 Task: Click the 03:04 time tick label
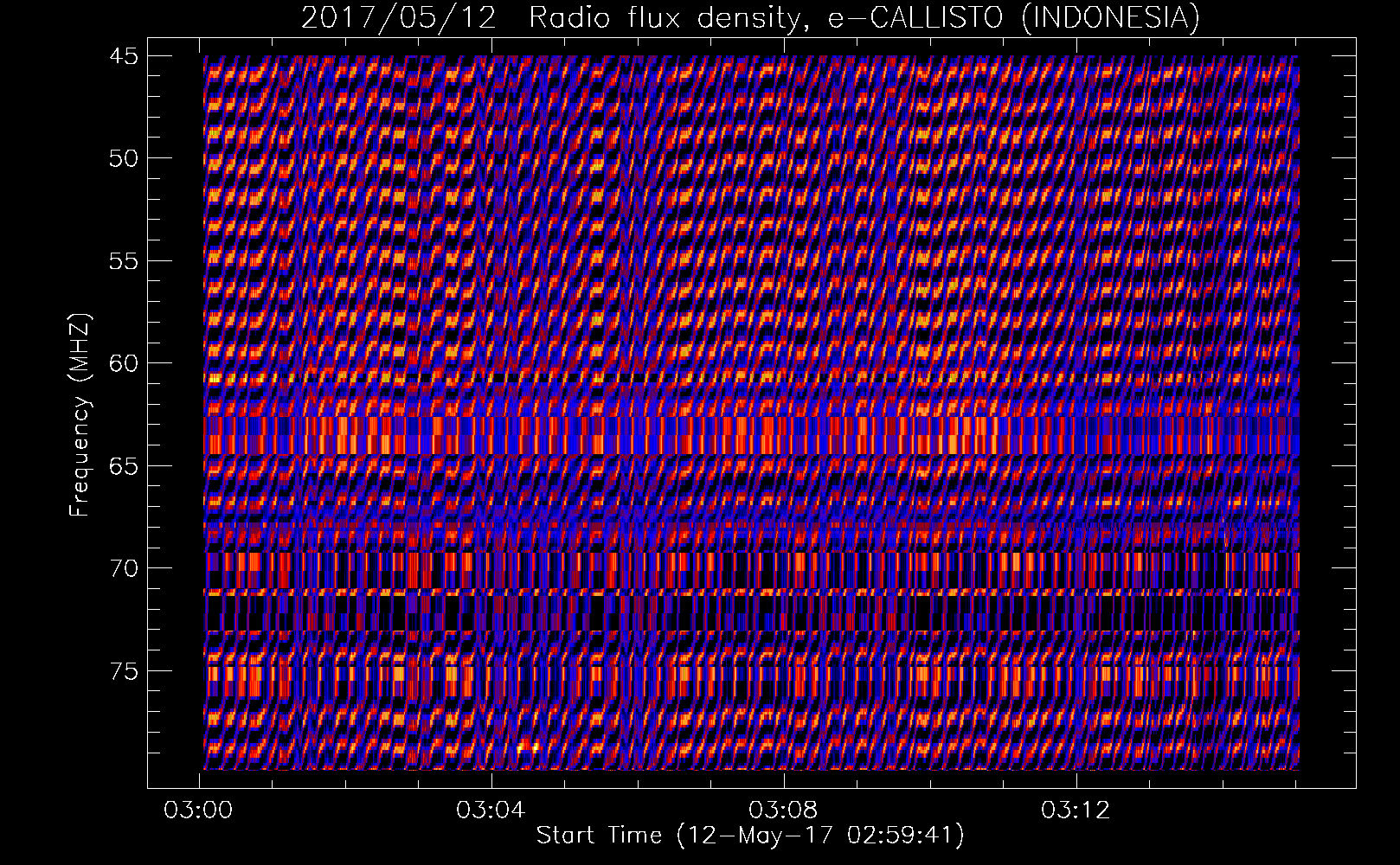pos(491,811)
